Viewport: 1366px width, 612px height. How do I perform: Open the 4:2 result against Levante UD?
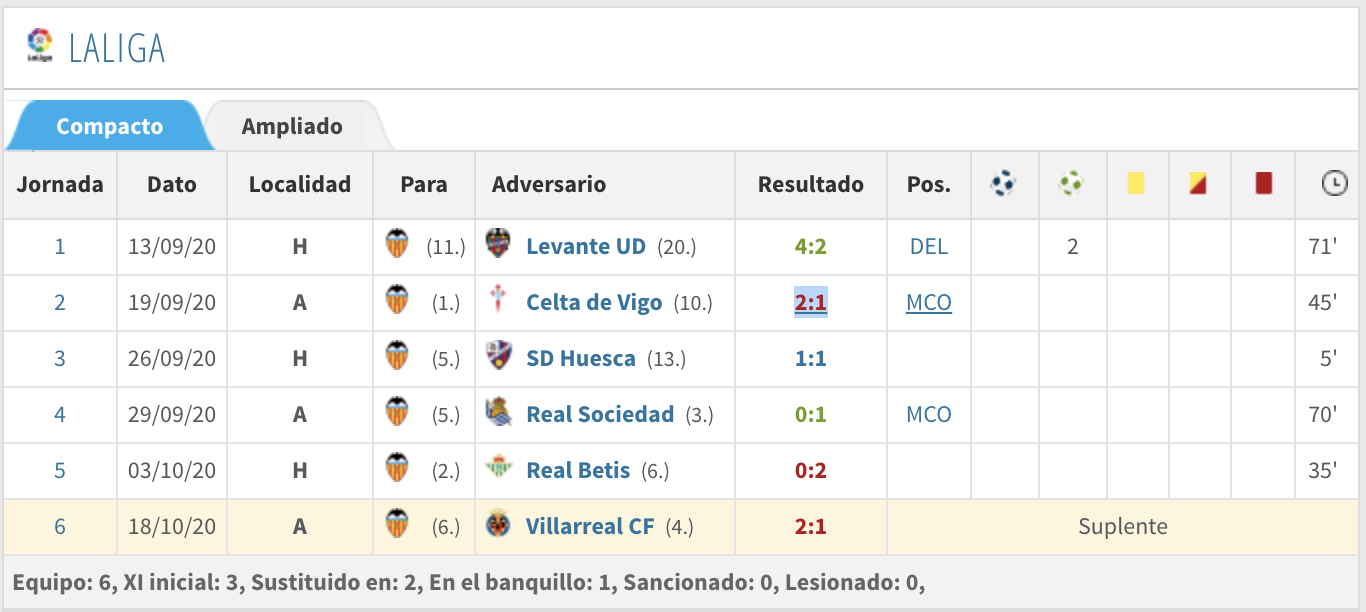coord(811,246)
